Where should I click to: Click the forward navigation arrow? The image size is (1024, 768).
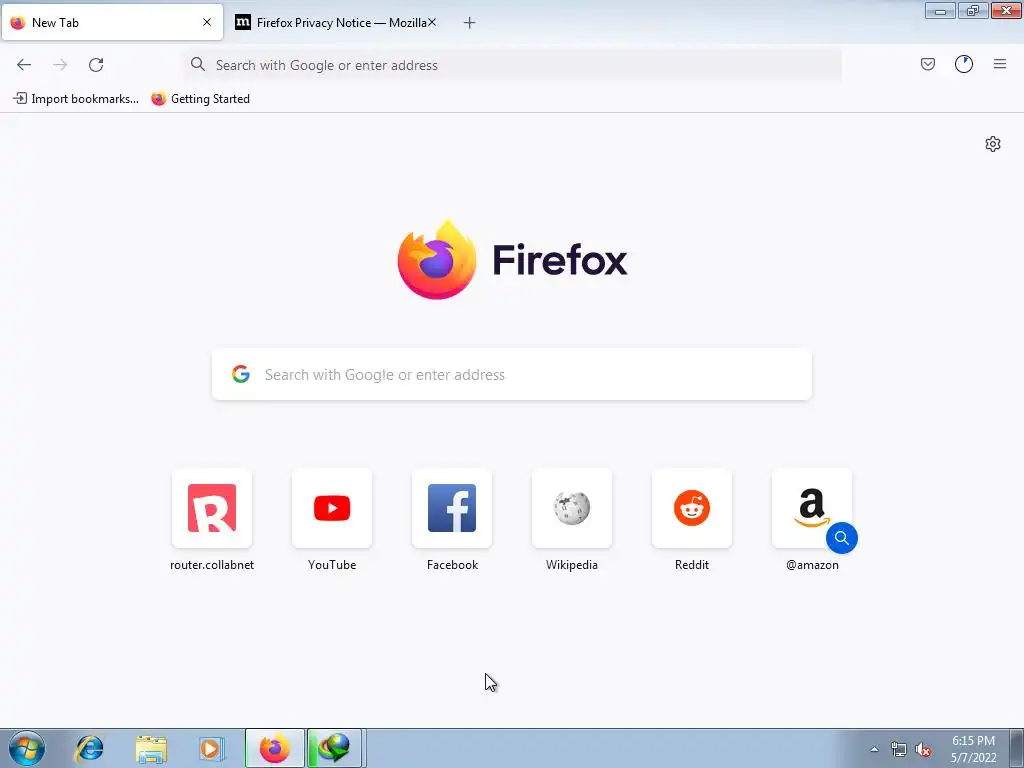(x=60, y=65)
